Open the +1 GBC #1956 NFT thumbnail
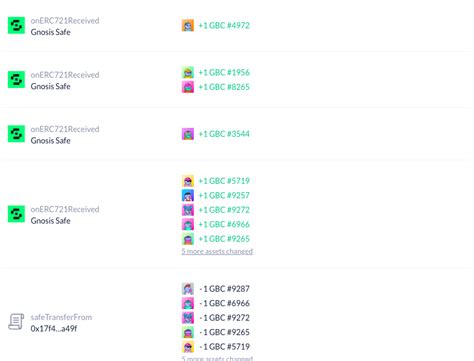Screen dimensions: 474x361 (x=188, y=72)
